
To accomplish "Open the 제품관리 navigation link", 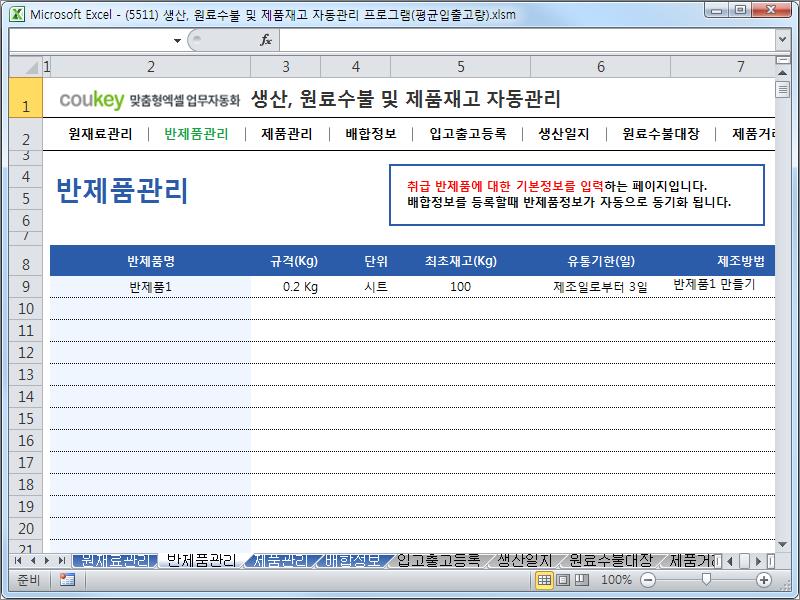I will (x=287, y=134).
